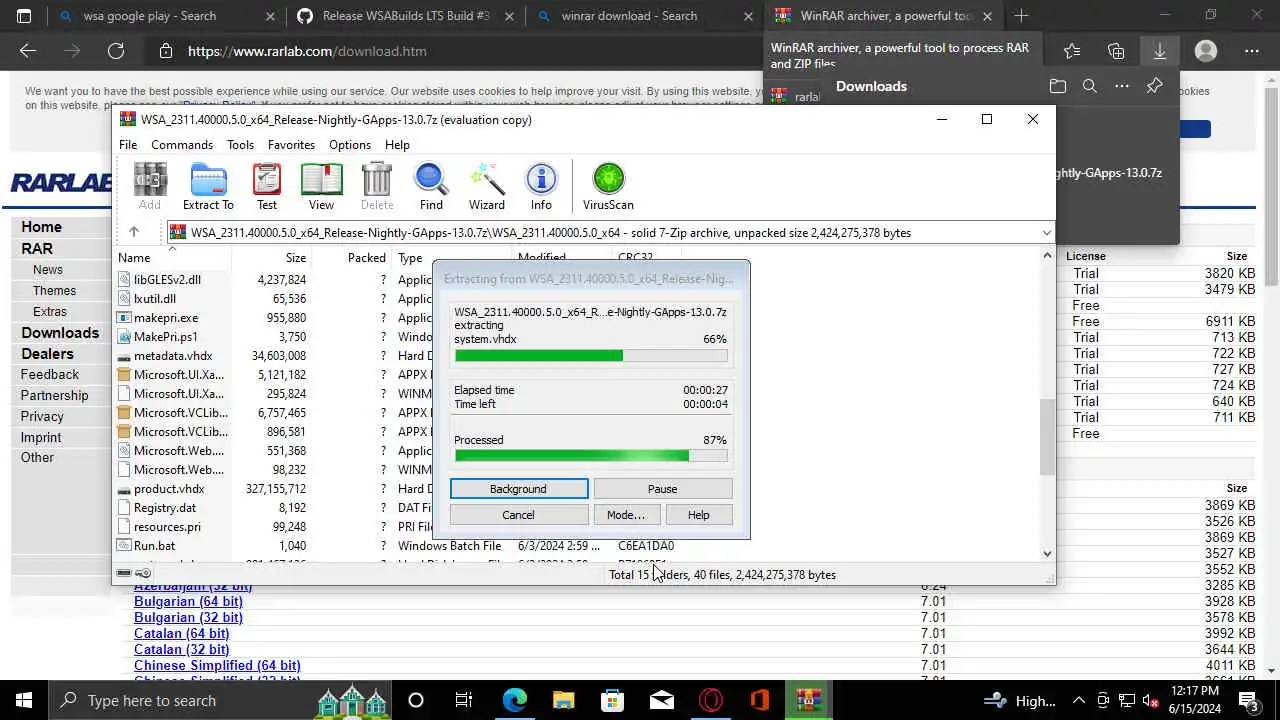Click browser Refresh icon
1280x720 pixels.
pos(116,51)
